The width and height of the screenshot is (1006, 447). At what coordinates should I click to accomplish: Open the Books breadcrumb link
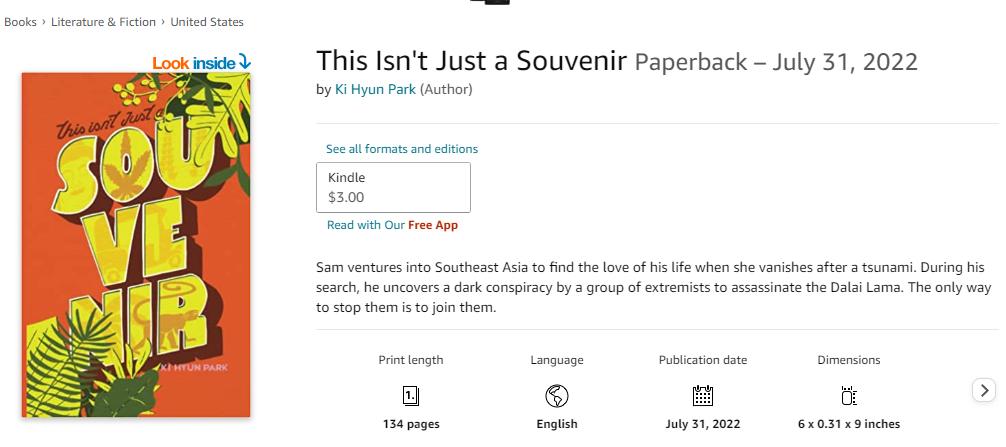click(x=20, y=22)
